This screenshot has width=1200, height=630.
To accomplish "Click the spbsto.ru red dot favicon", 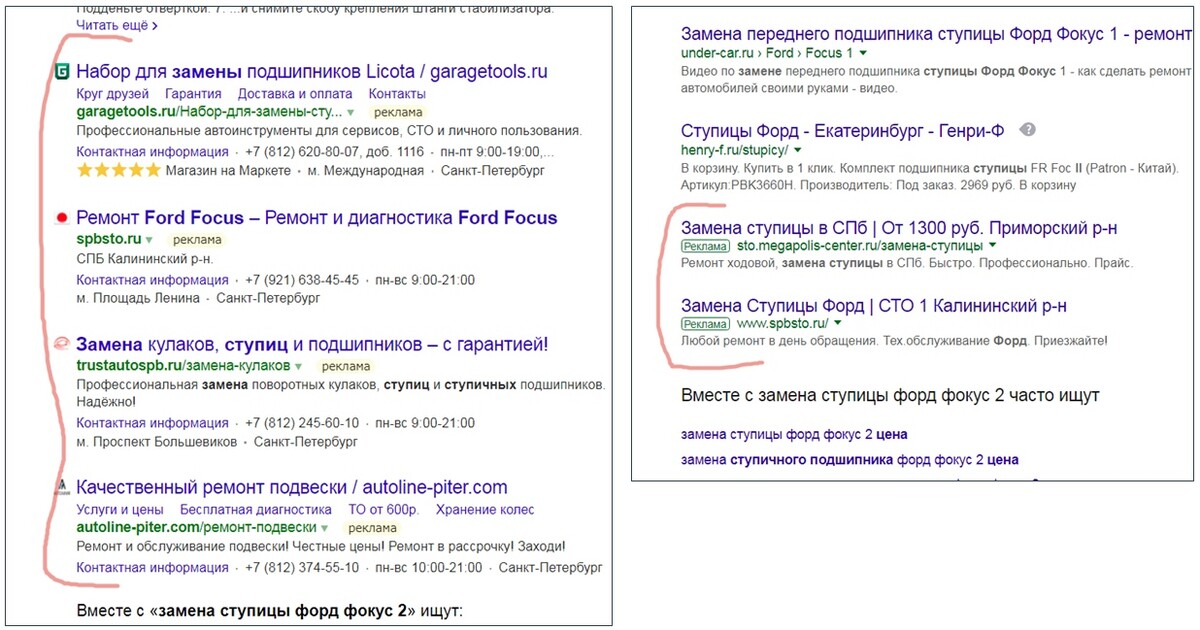I will tap(61, 218).
